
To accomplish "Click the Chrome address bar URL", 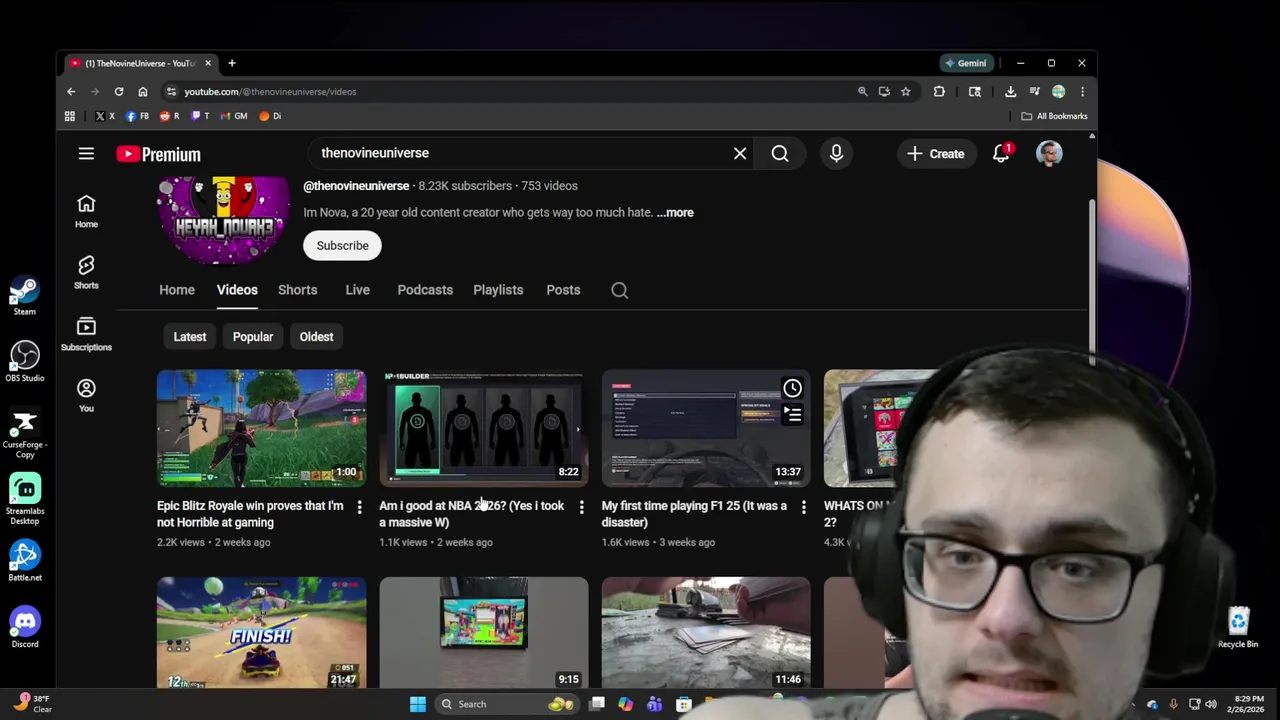I will click(270, 91).
